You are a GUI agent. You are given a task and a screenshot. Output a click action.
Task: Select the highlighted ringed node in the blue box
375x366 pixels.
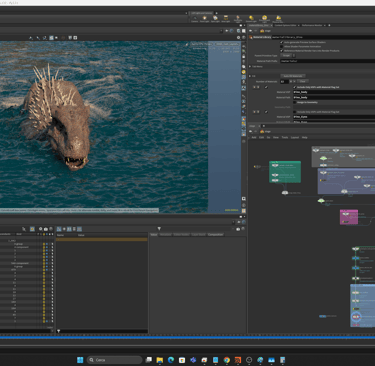356,317
